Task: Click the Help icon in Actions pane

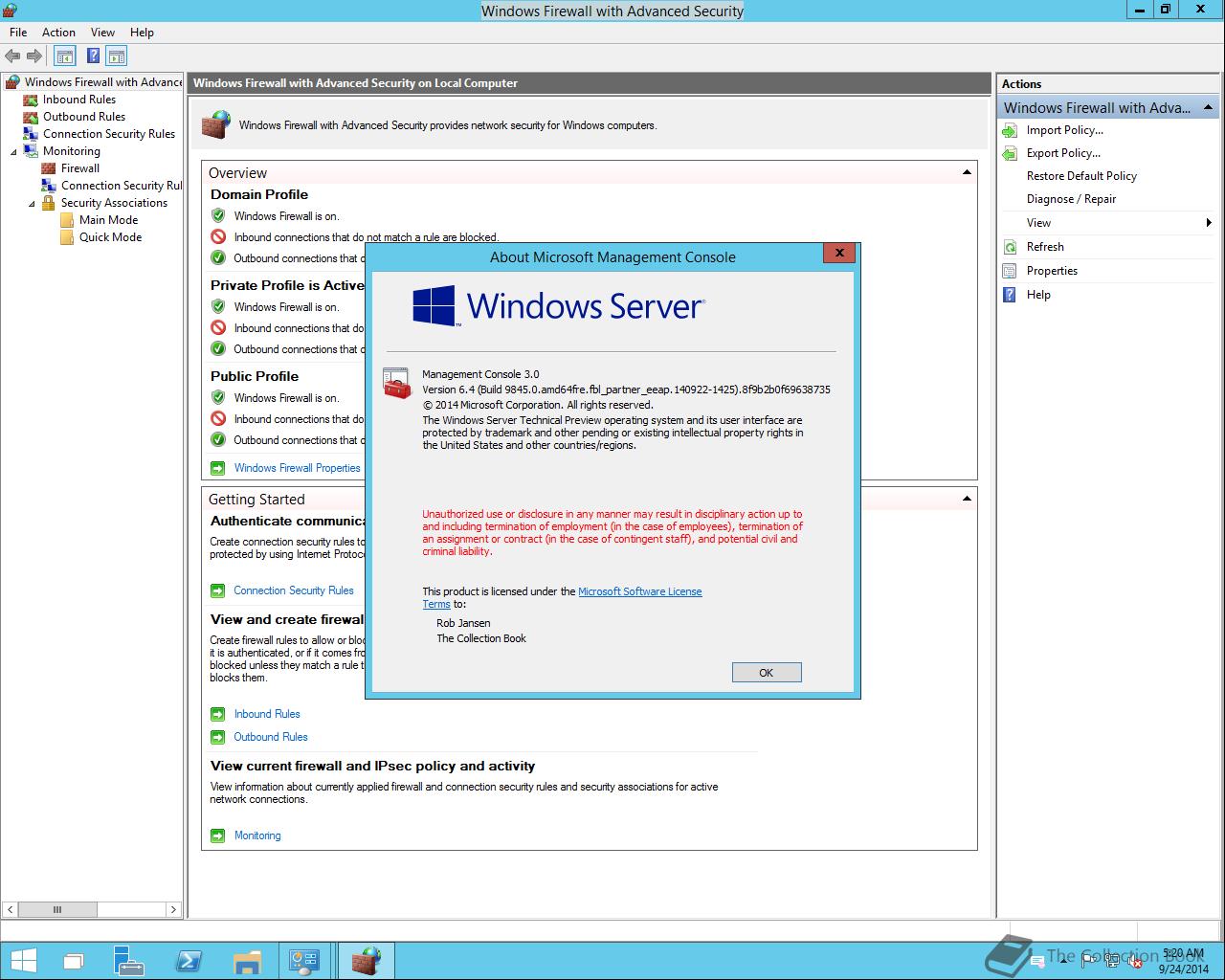Action: coord(1010,295)
